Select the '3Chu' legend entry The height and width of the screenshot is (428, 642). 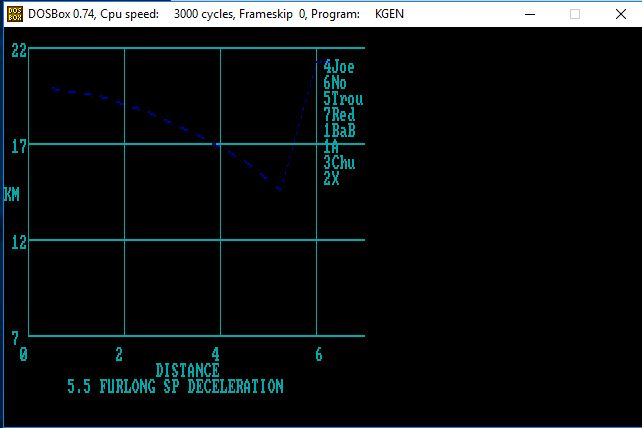click(x=339, y=163)
